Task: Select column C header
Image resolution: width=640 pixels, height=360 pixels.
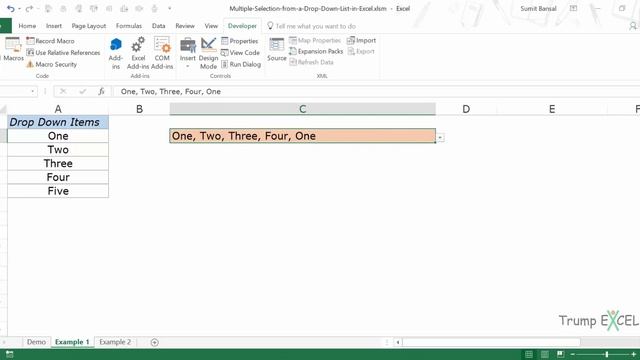Action: point(302,109)
